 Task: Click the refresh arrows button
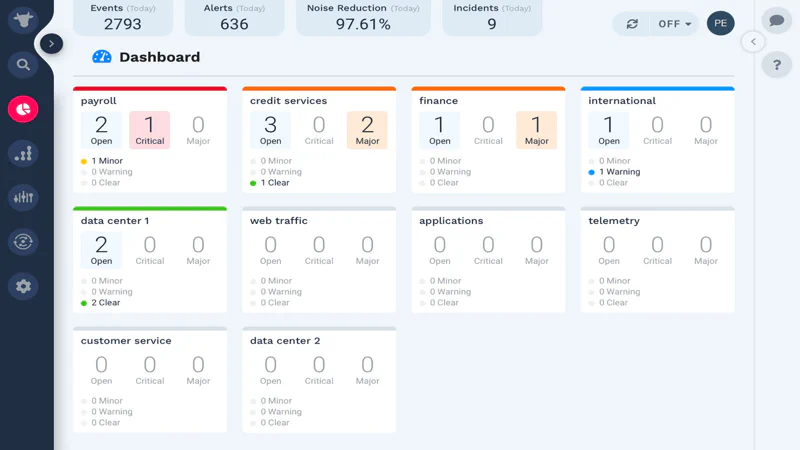click(632, 24)
